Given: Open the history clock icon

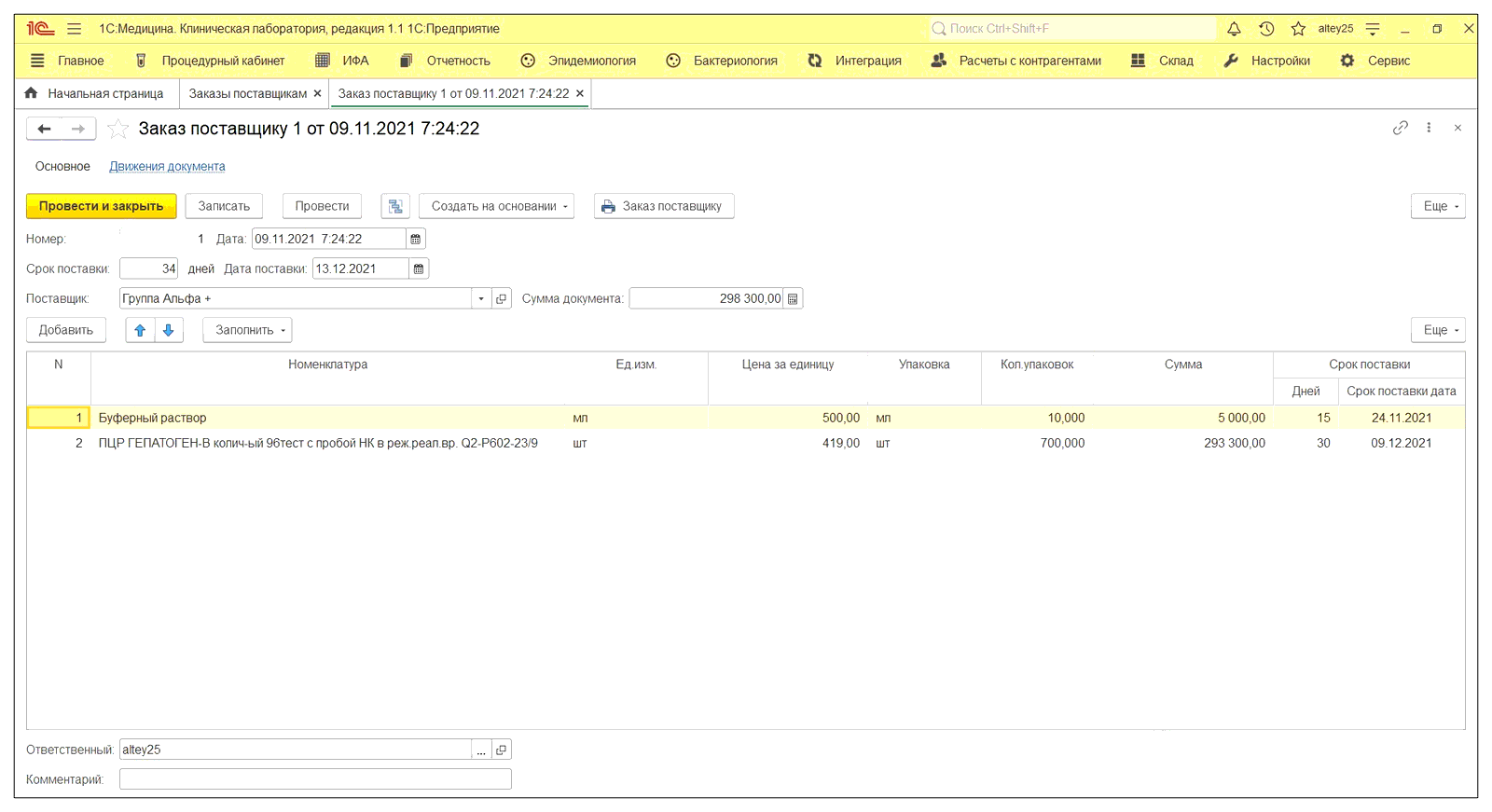Looking at the screenshot, I should [x=1266, y=29].
